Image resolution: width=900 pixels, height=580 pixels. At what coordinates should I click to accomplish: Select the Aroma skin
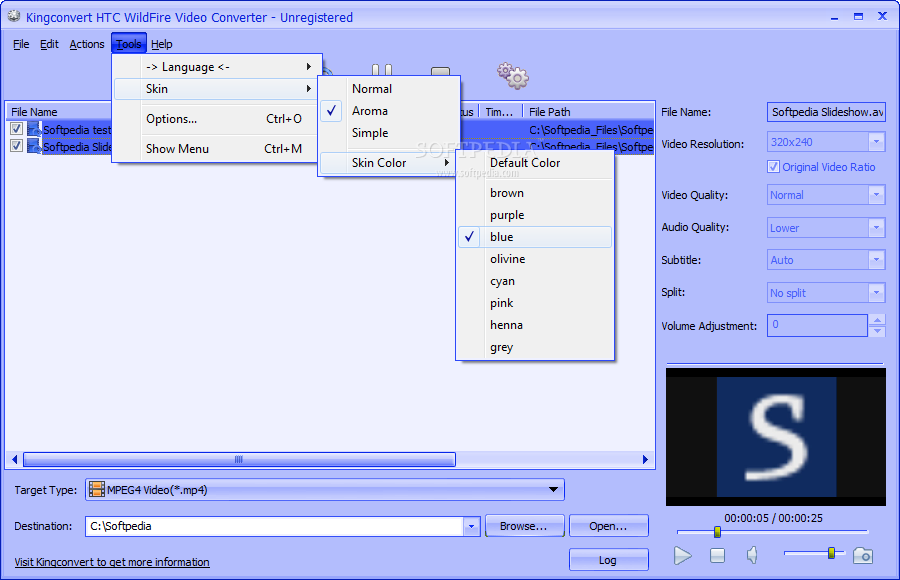coord(389,111)
